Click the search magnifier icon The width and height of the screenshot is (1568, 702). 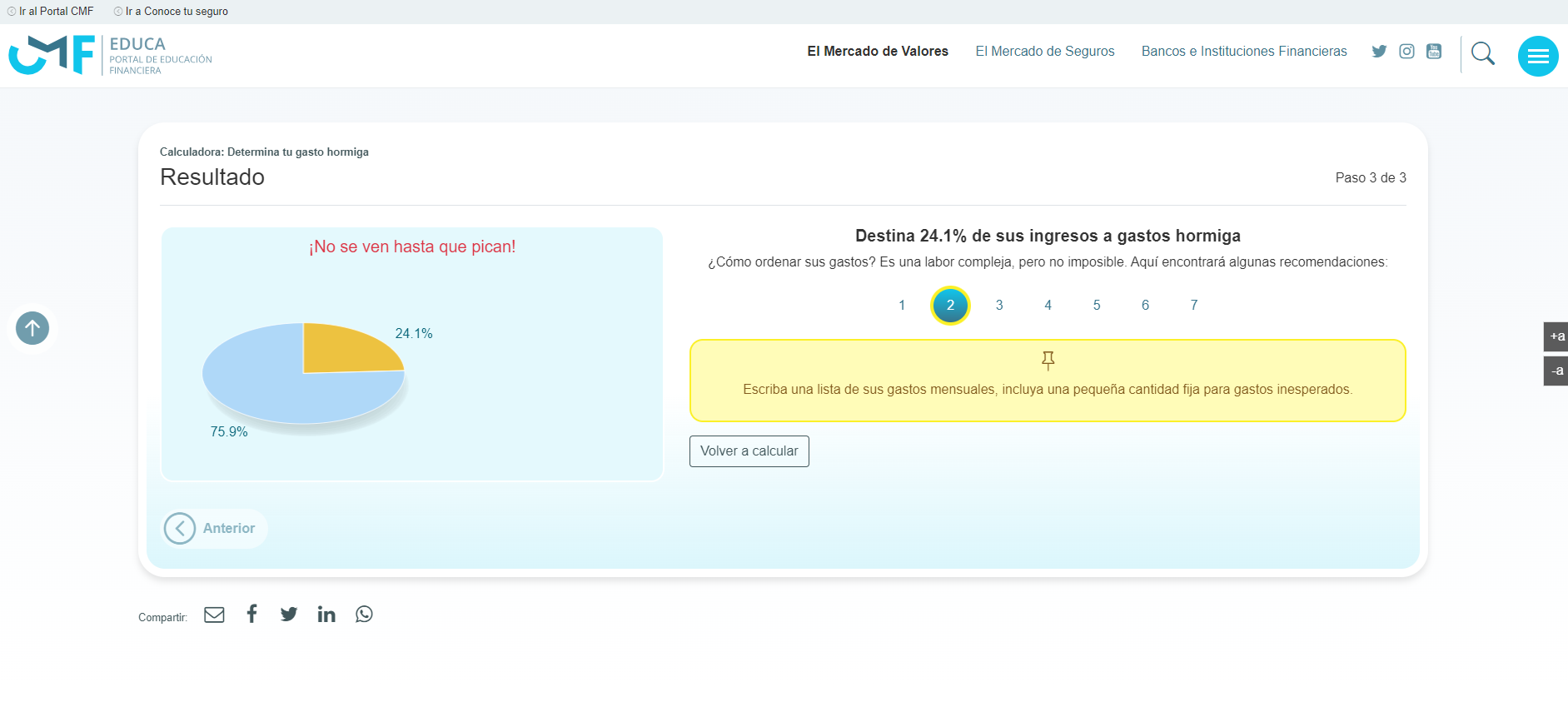pos(1482,54)
